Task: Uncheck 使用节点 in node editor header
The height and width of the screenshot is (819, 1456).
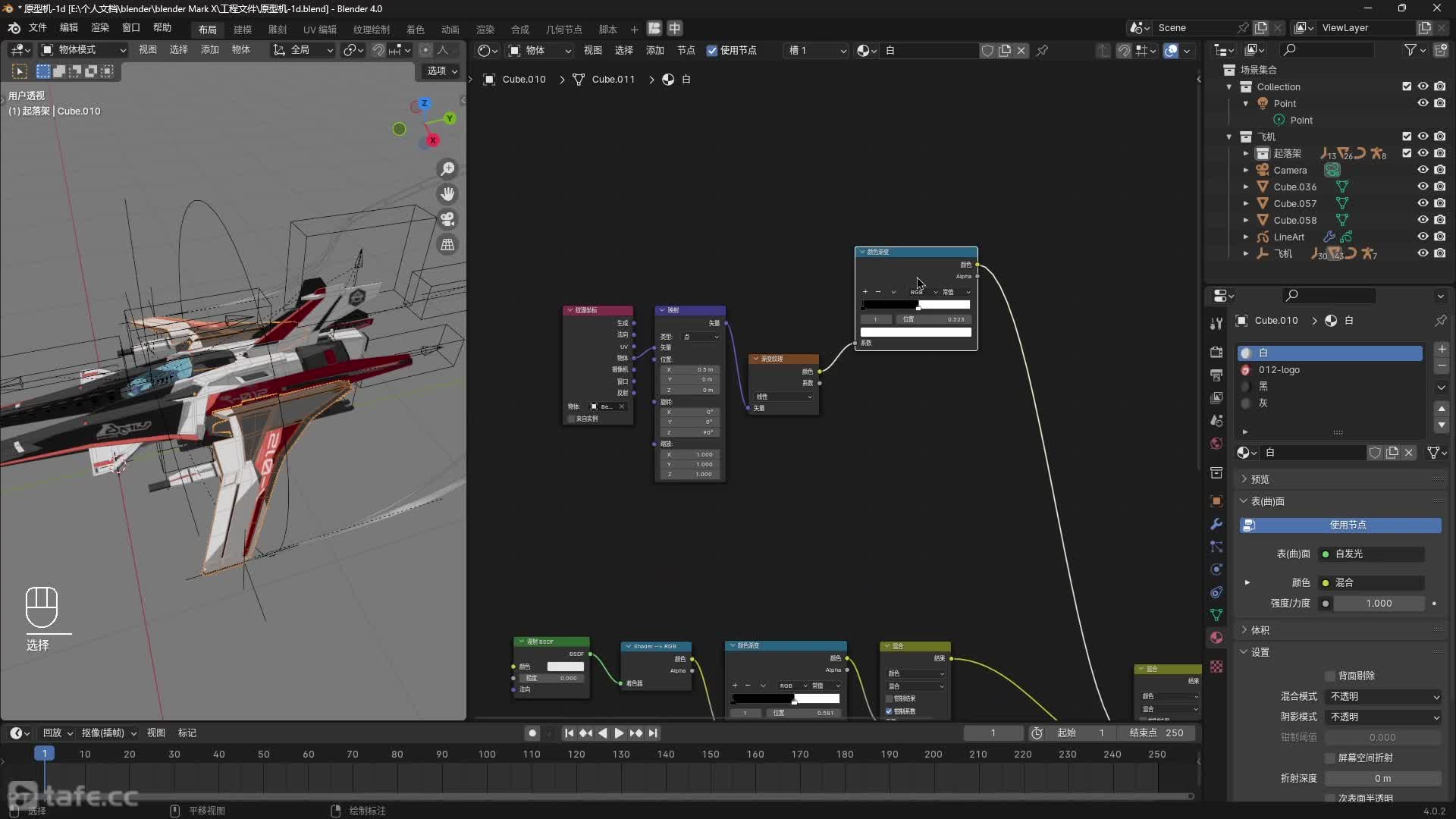Action: point(712,51)
